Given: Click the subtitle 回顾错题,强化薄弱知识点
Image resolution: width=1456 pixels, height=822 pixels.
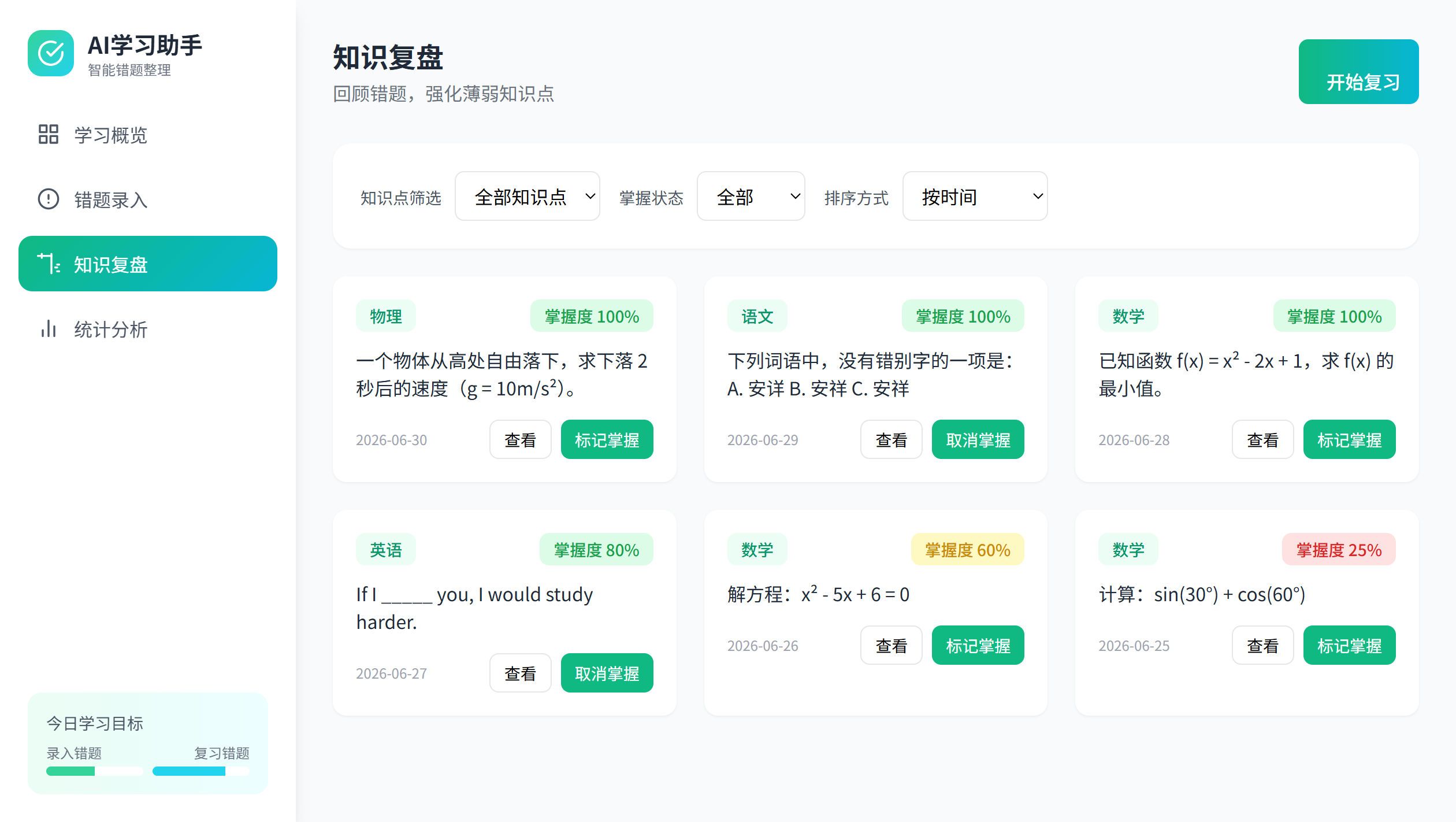Looking at the screenshot, I should 444,94.
